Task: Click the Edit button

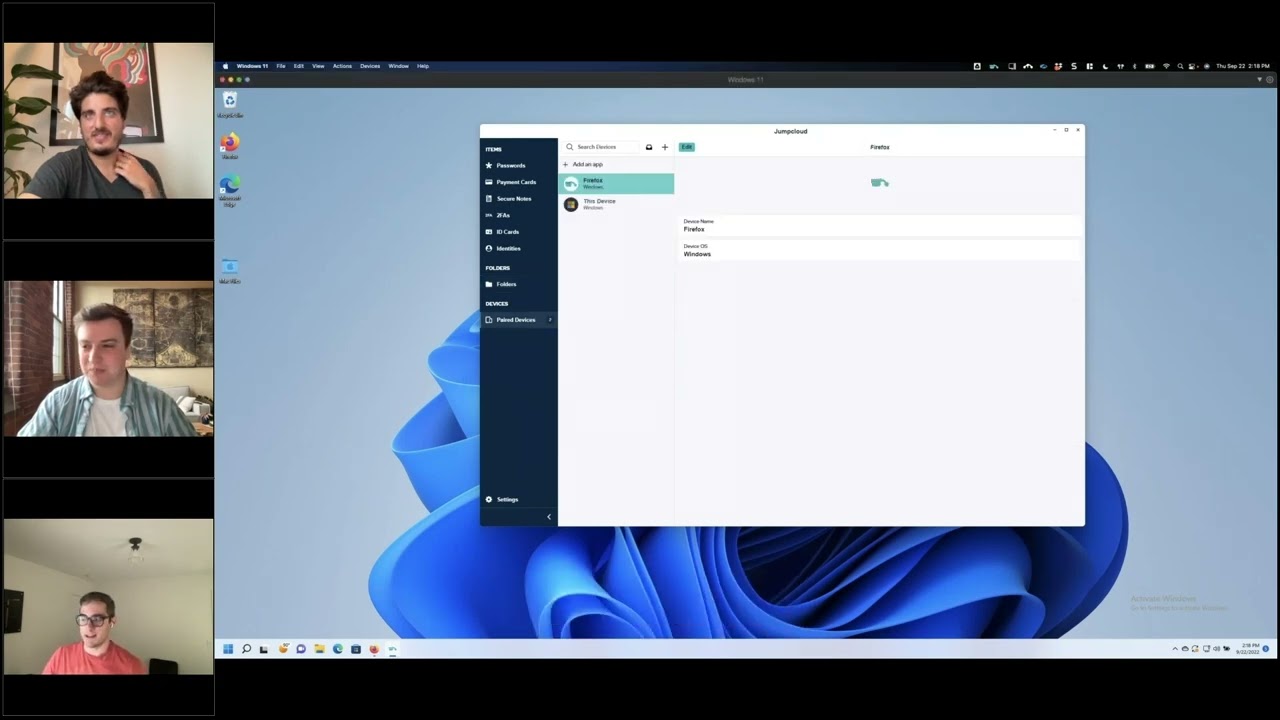Action: tap(687, 147)
